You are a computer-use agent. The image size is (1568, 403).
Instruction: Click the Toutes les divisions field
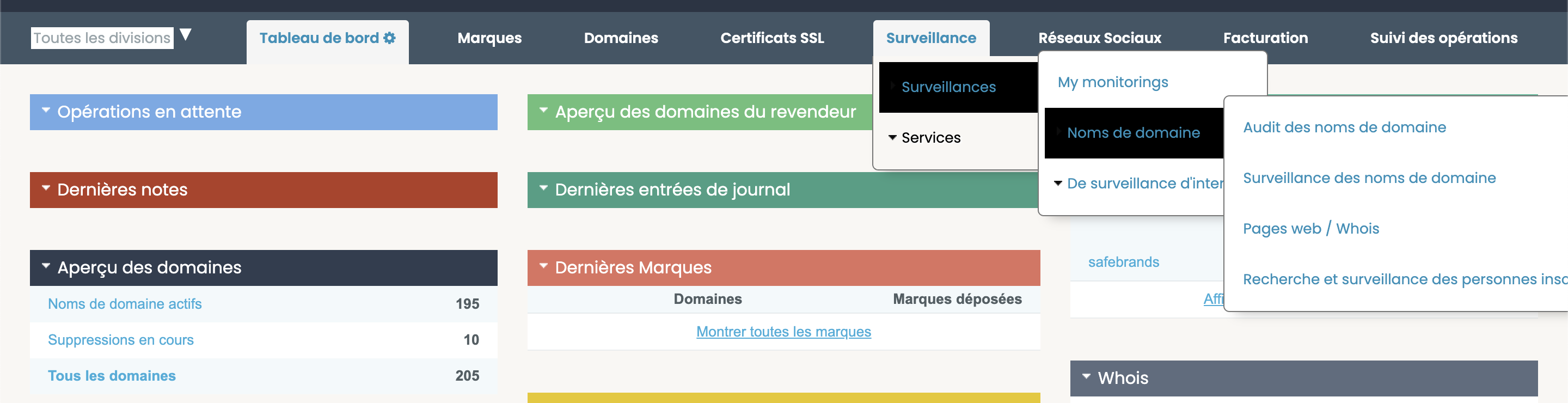[x=102, y=38]
